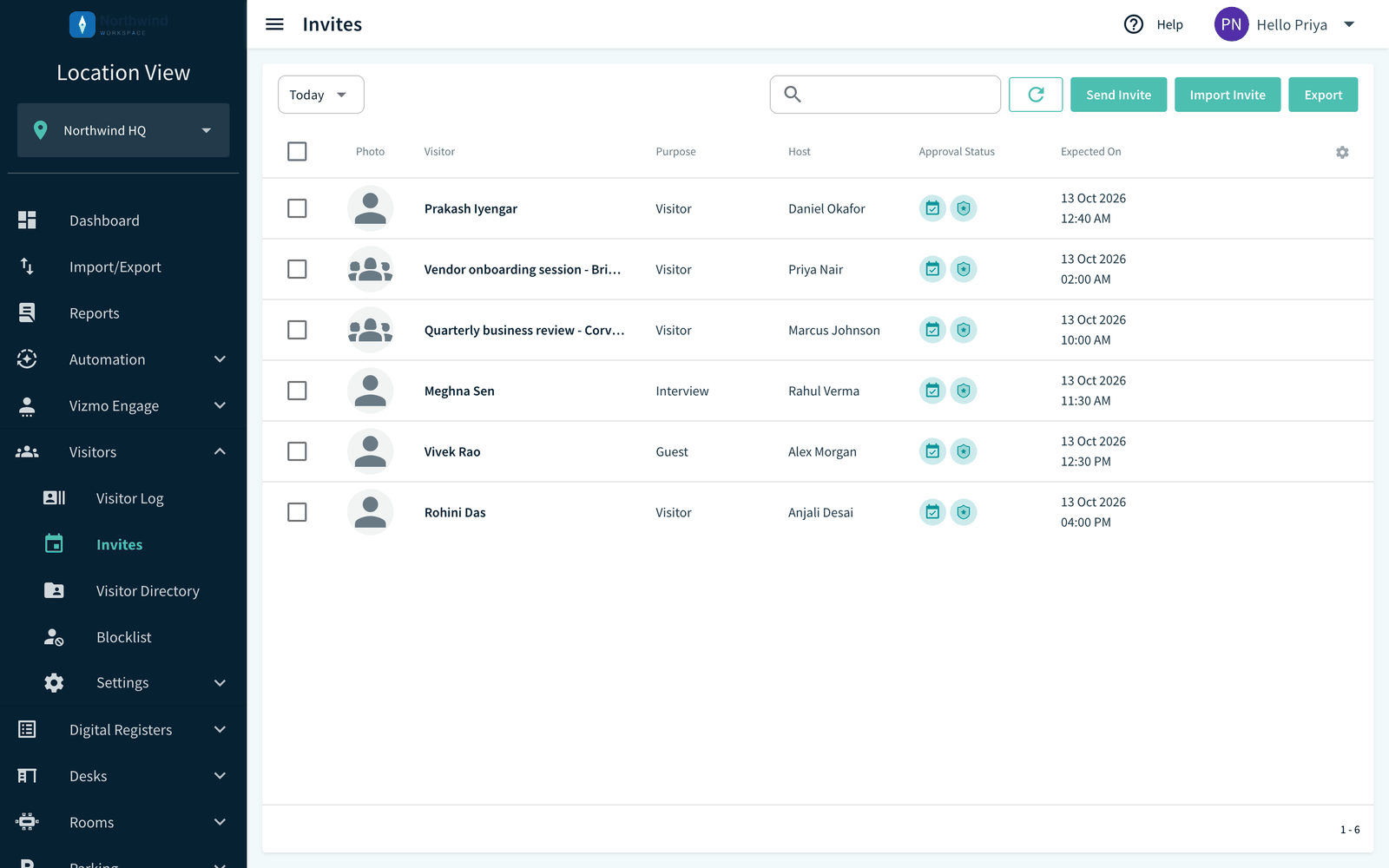Viewport: 1389px width, 868px height.
Task: Select the Prakash Iyengar row checkbox
Action: tap(297, 208)
